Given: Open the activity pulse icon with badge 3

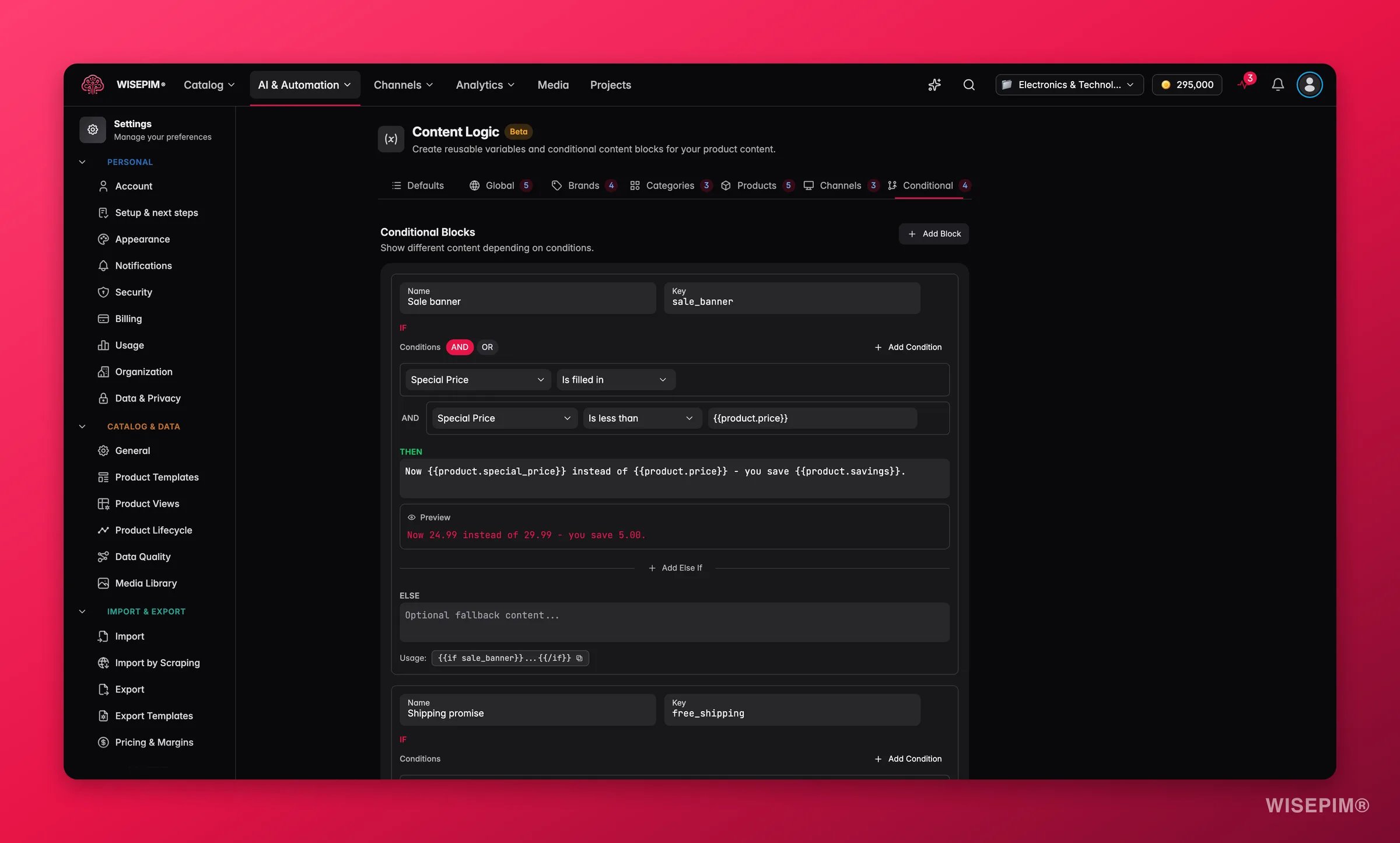Looking at the screenshot, I should [1244, 83].
